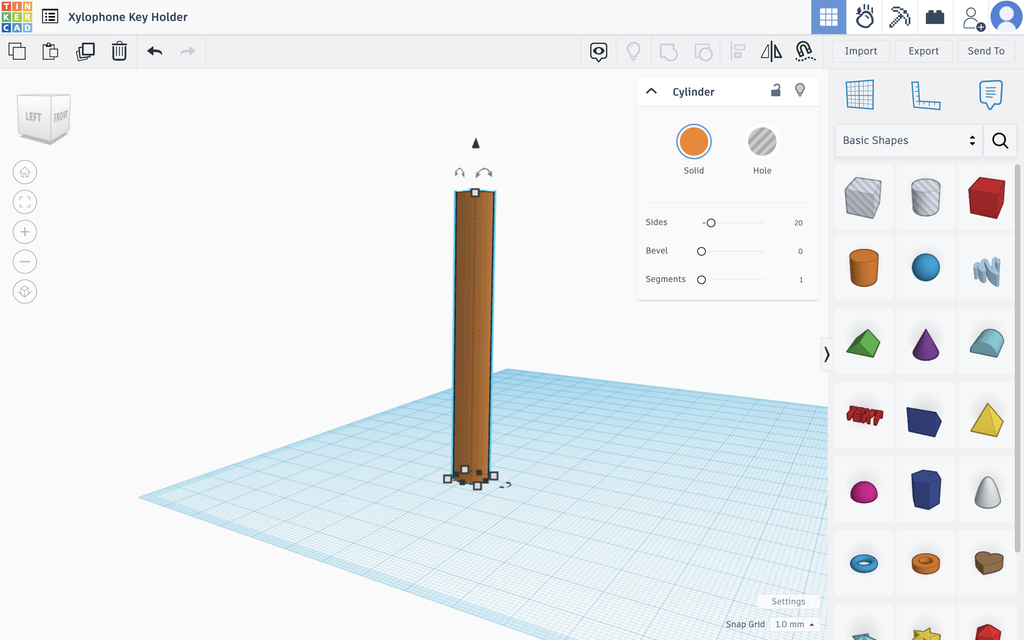
Task: Click the Duplicate and repeat icon
Action: tap(85, 51)
